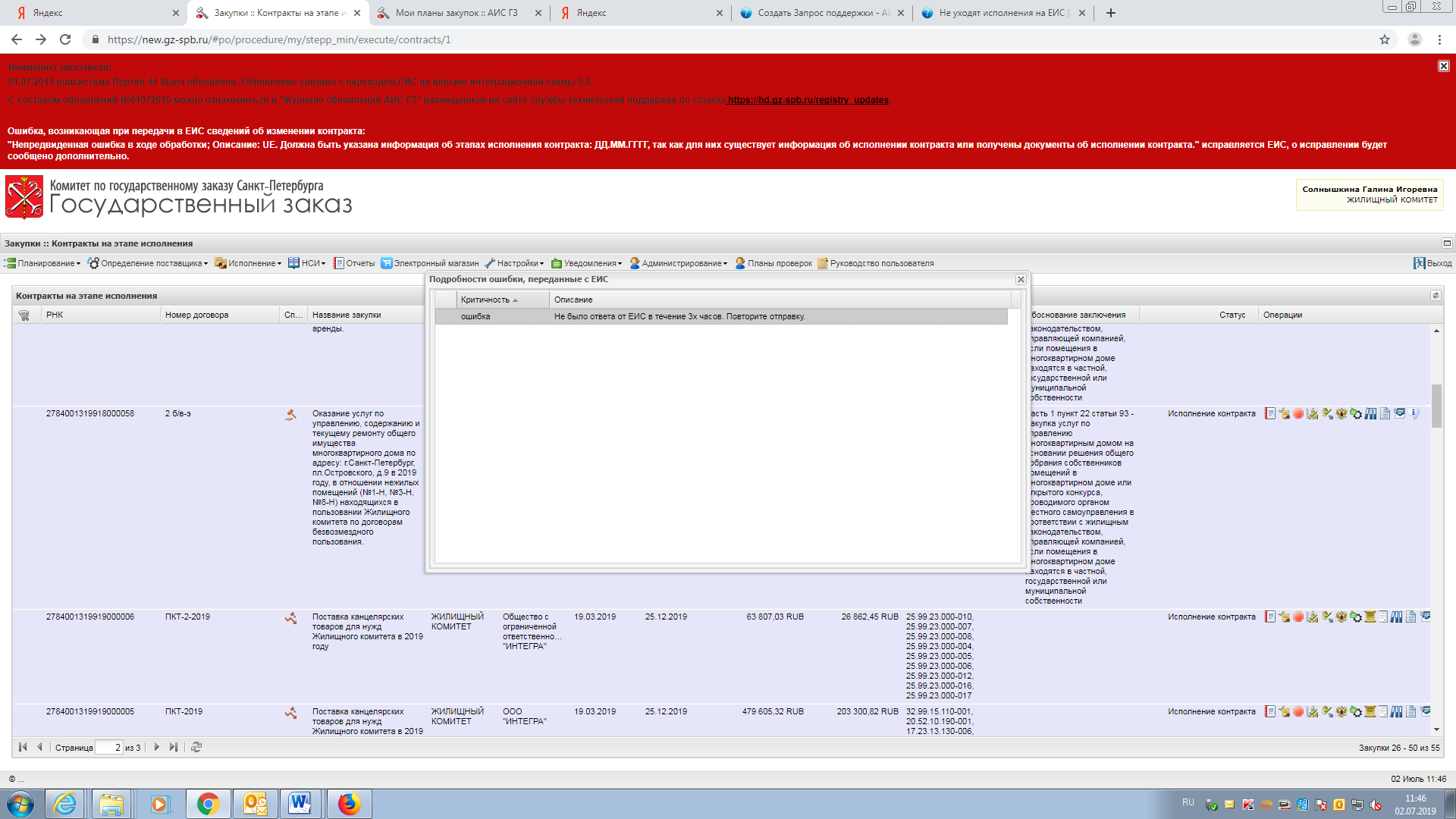Click the Выход logout button
Viewport: 1456px width, 819px height.
[1432, 264]
